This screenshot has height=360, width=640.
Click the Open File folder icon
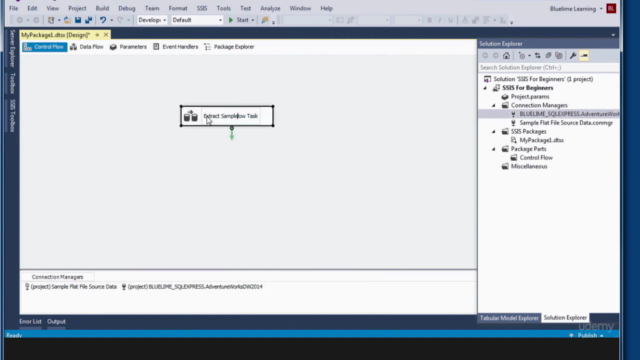coord(67,20)
